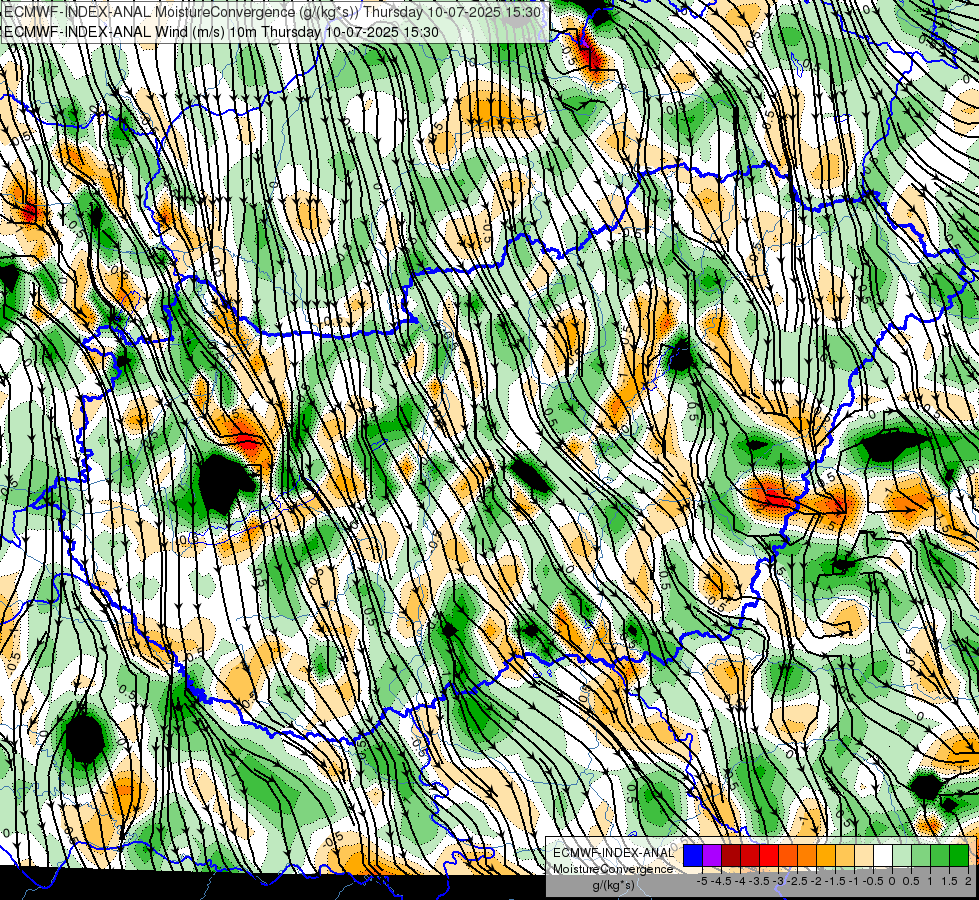This screenshot has width=979, height=900.
Task: Click the medium green swatch between 1 and 1.5
Action: coord(940,856)
